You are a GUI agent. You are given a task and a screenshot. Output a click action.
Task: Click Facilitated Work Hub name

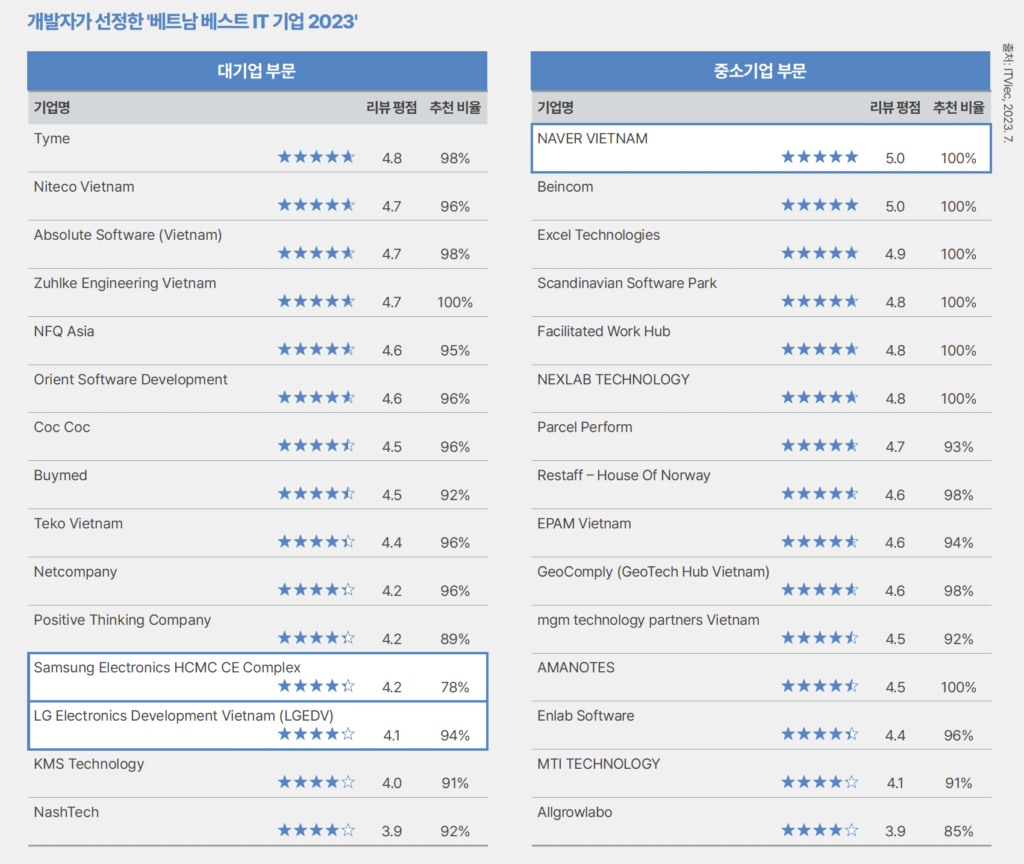(603, 331)
